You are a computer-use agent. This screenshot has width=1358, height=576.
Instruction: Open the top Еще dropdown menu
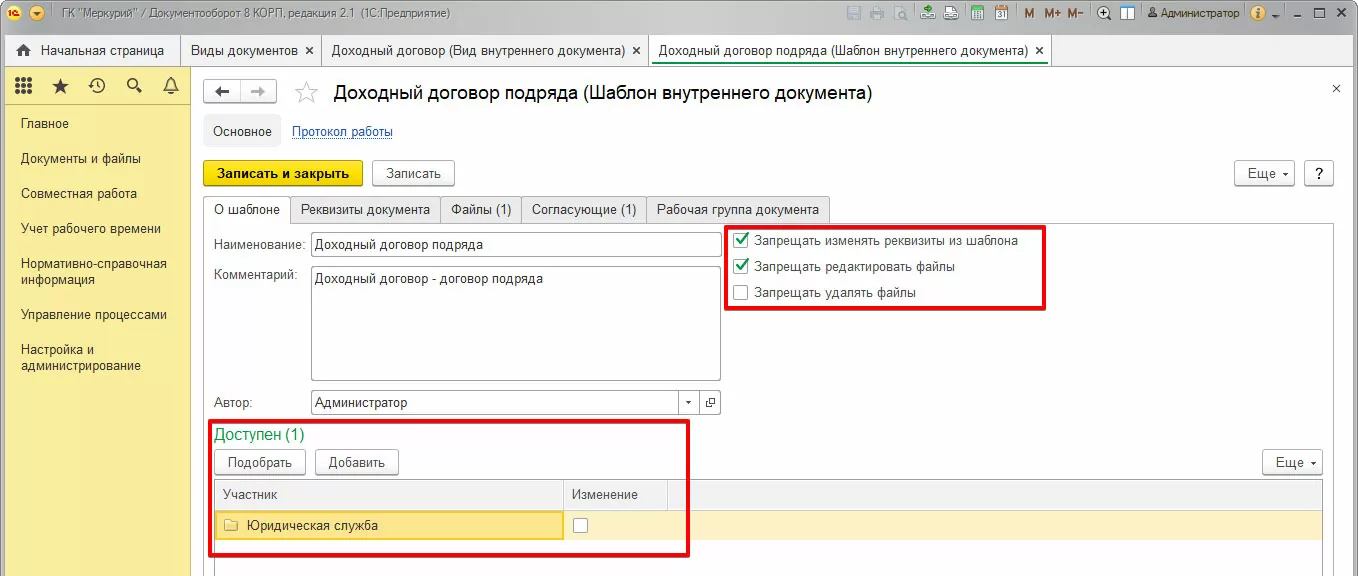pos(1265,173)
